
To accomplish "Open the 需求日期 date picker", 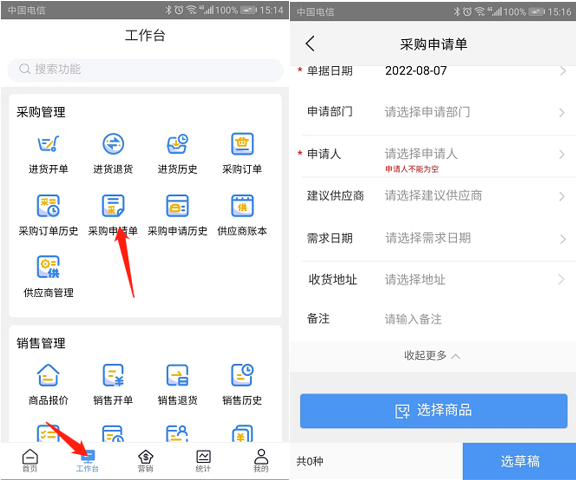I will pyautogui.click(x=433, y=238).
